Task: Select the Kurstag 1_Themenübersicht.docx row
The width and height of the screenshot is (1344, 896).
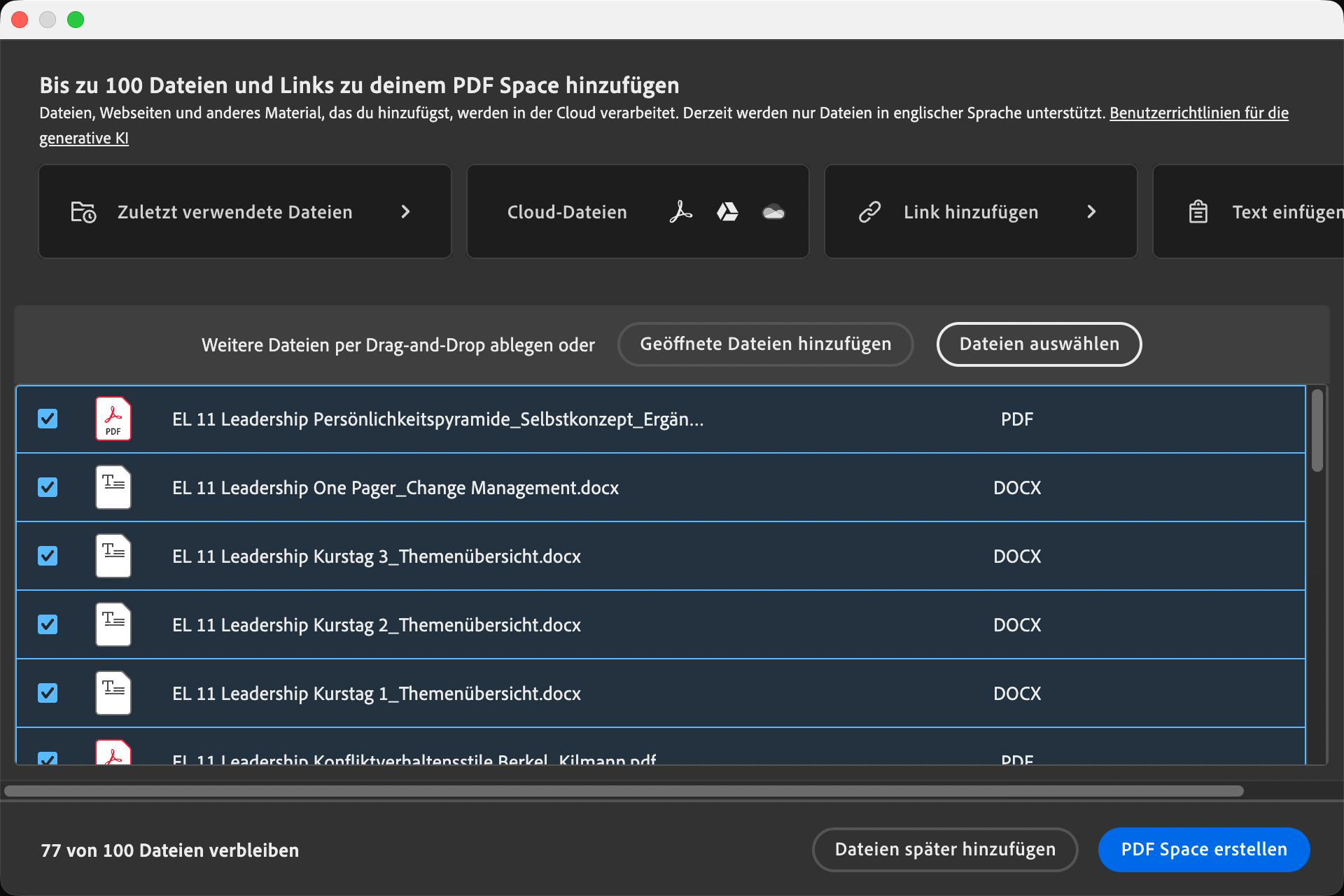Action: [x=376, y=693]
